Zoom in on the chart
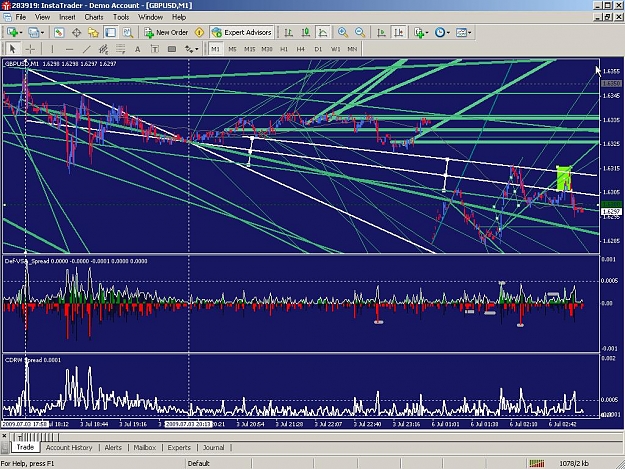This screenshot has width=625, height=469. pyautogui.click(x=342, y=33)
